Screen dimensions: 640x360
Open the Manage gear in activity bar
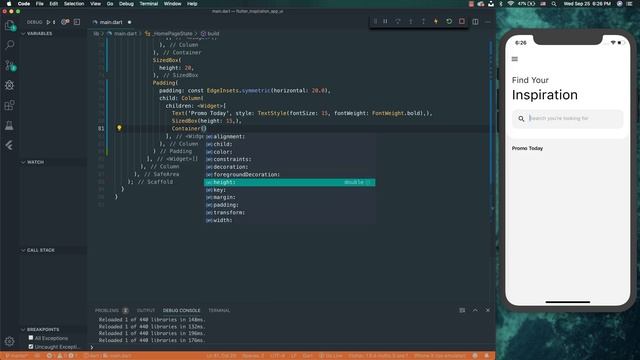9,341
